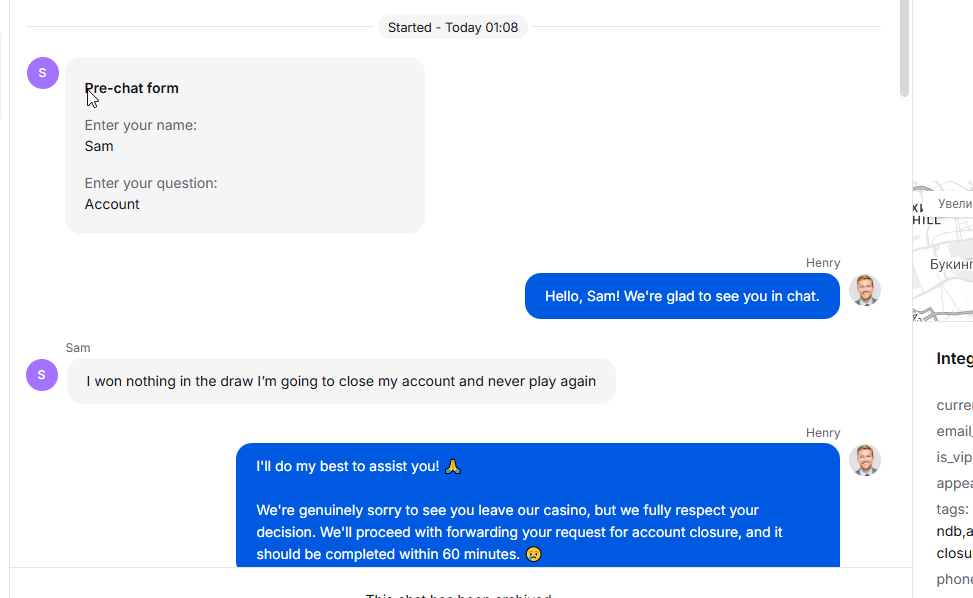Click Henry's avatar photo beside the greeting message
The image size is (973, 598).
coord(864,290)
